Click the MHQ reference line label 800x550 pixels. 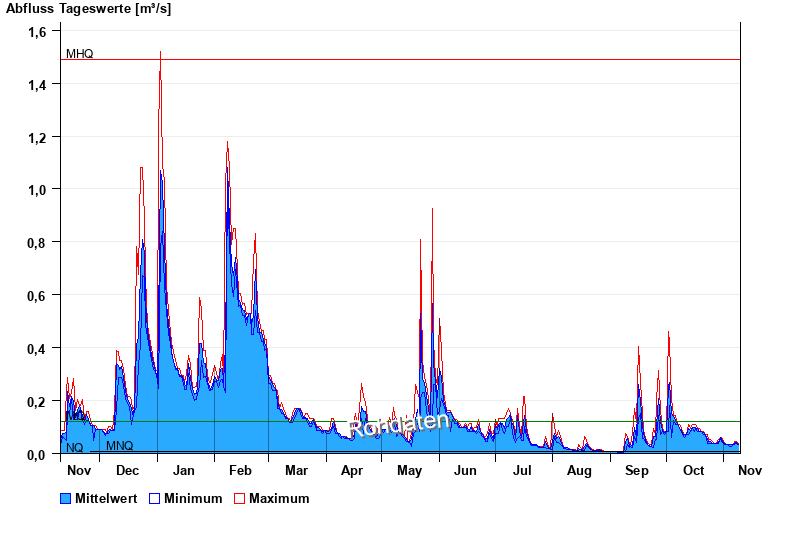79,54
